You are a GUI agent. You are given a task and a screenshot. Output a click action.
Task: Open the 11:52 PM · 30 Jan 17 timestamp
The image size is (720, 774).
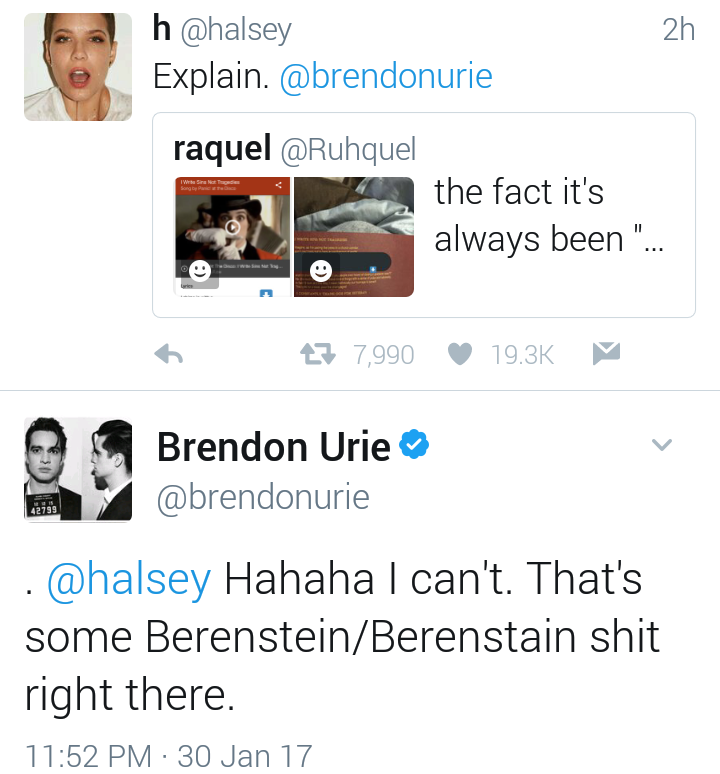[x=168, y=755]
